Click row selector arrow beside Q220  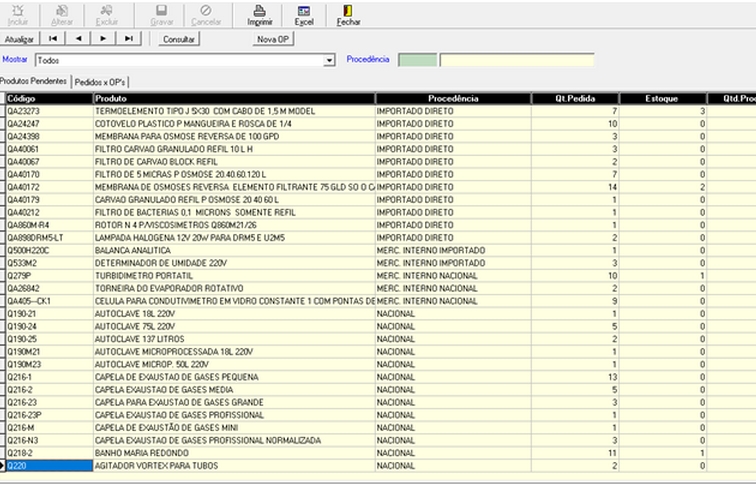click(2, 466)
